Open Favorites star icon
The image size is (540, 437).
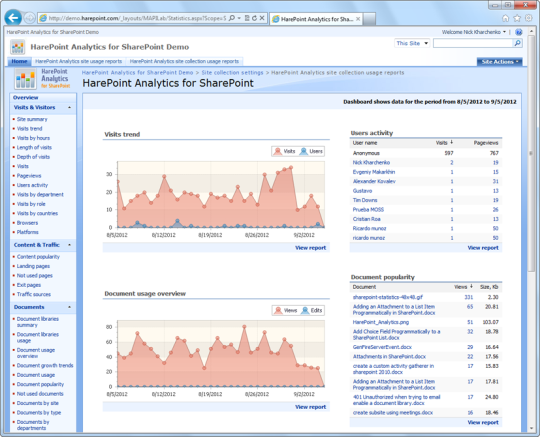tap(517, 18)
